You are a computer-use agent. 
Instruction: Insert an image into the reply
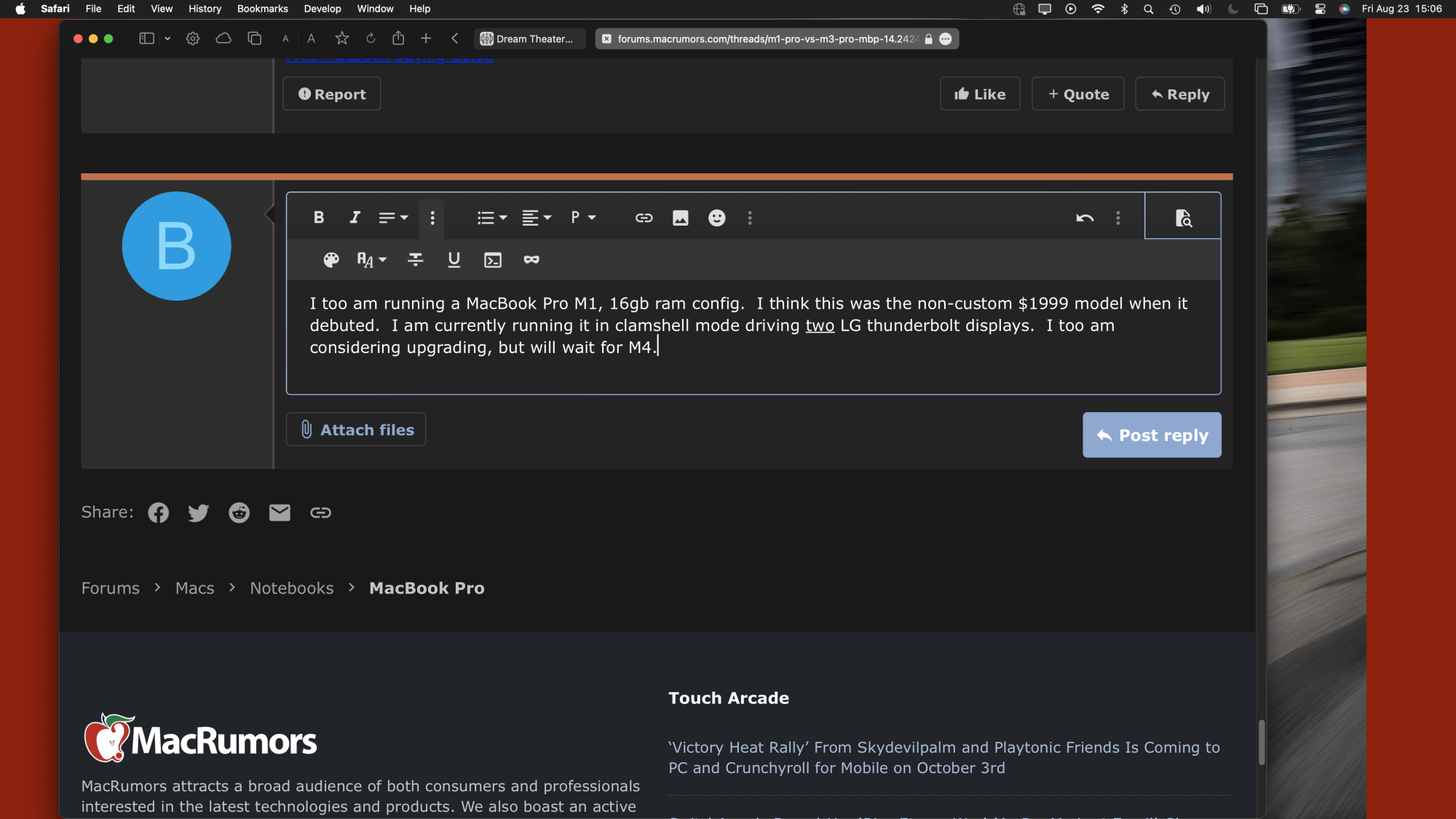pos(680,218)
